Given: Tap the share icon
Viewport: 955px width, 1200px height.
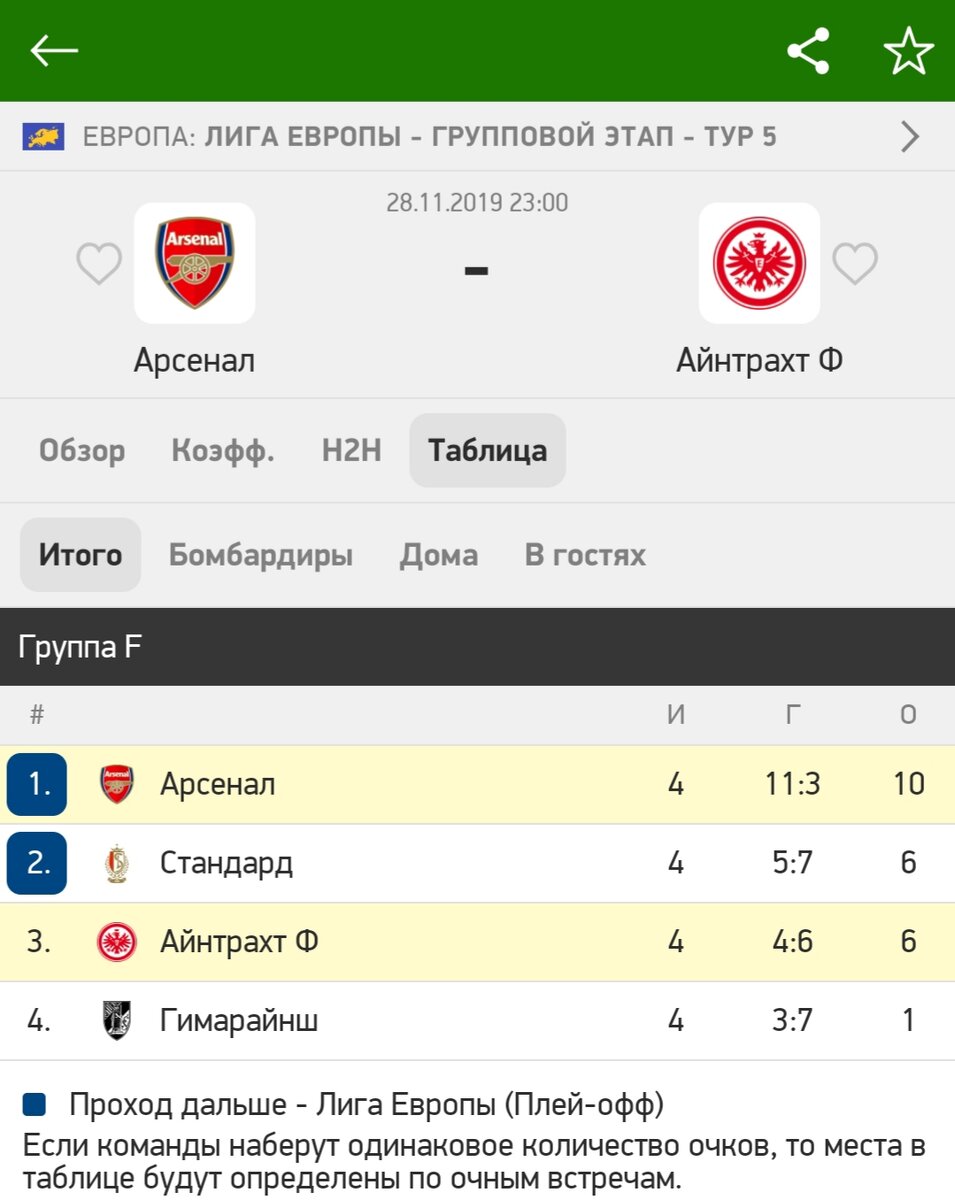Looking at the screenshot, I should pyautogui.click(x=809, y=52).
